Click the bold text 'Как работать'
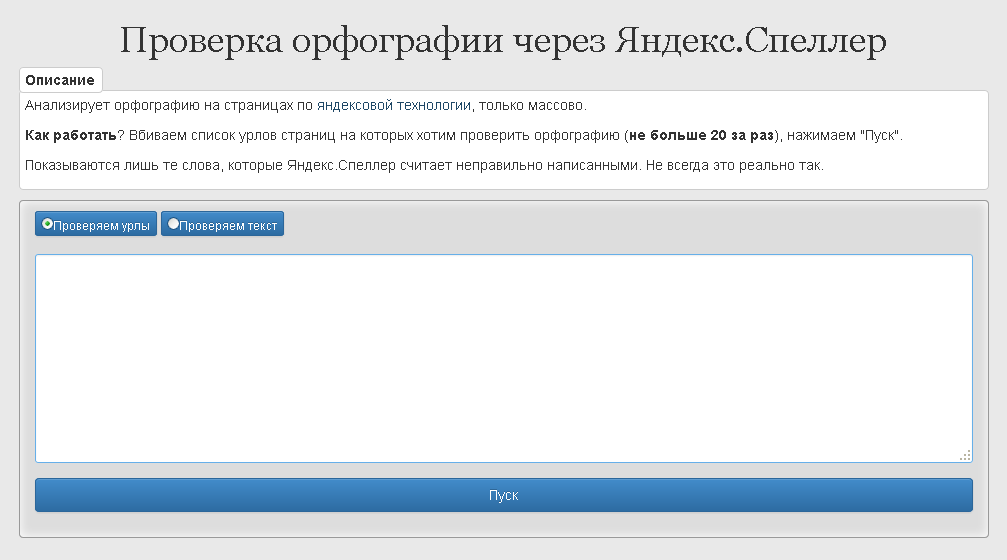The height and width of the screenshot is (560, 1007). (x=71, y=136)
